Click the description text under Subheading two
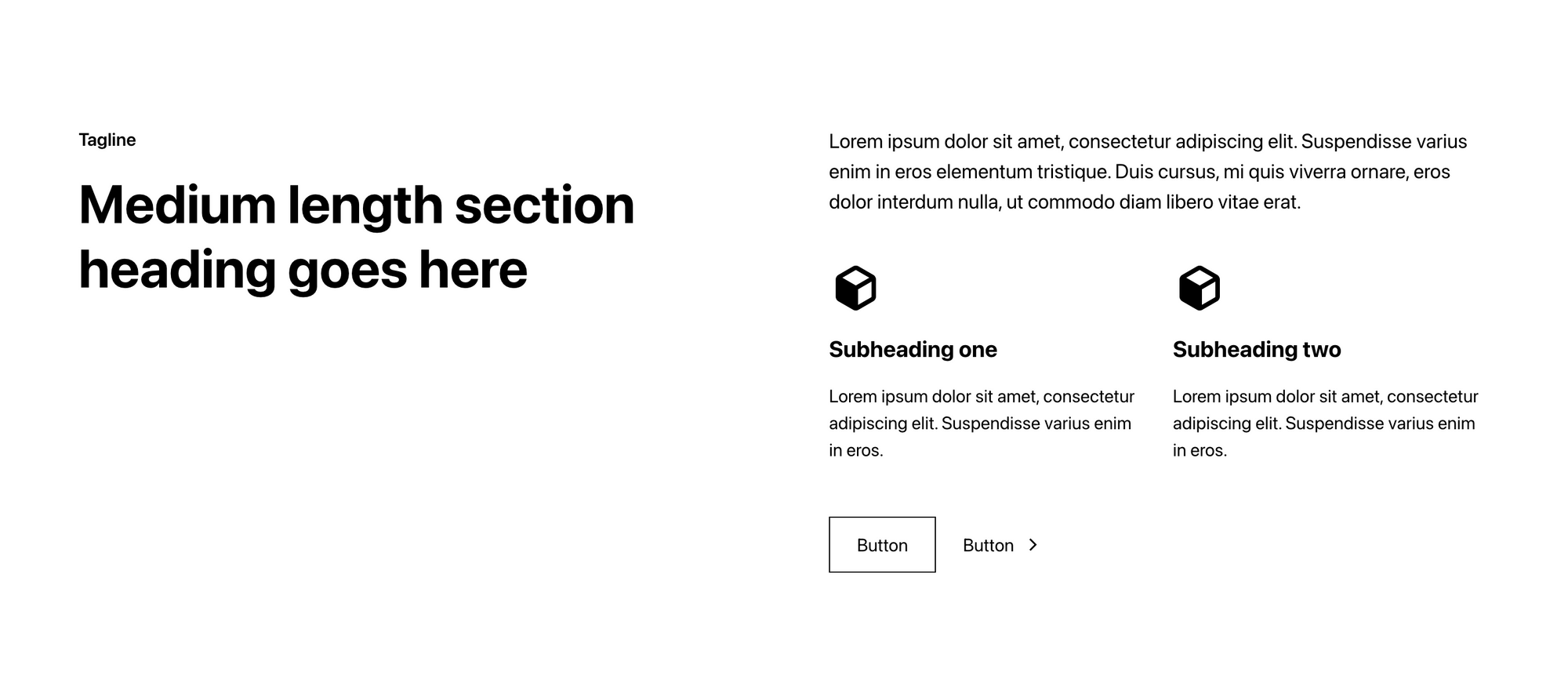1568x698 pixels. 1325,423
